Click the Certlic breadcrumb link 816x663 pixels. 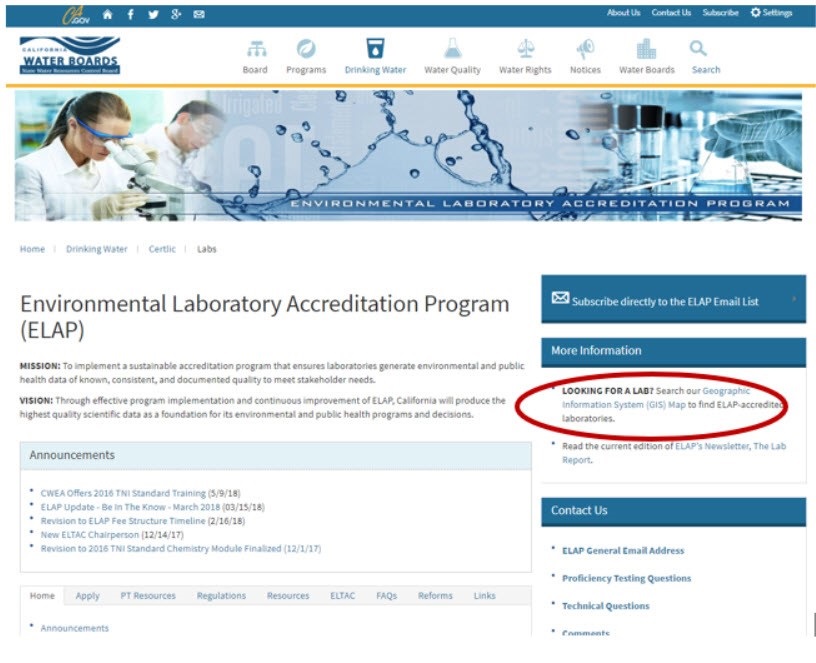point(162,249)
